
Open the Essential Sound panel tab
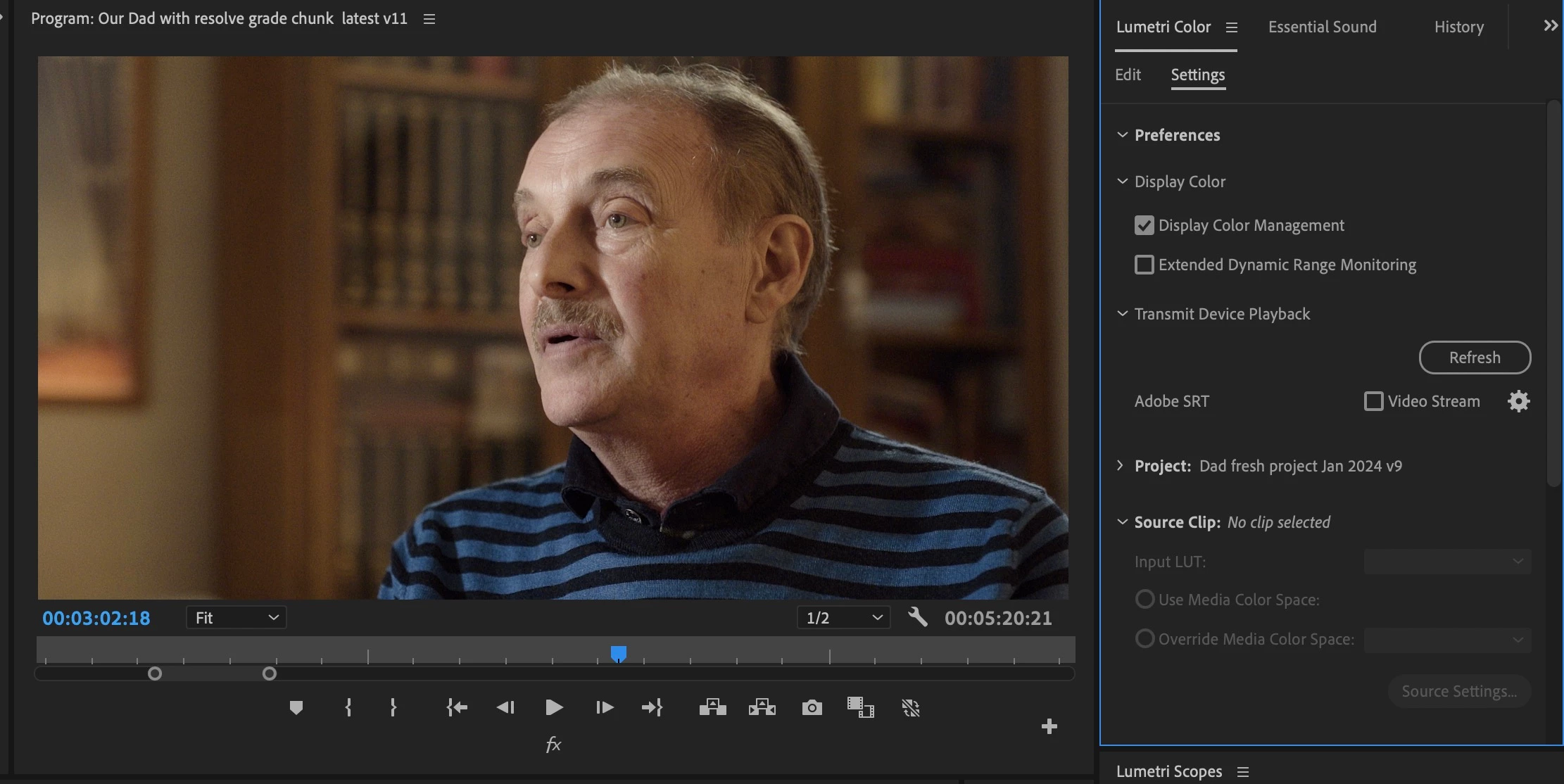(1322, 27)
